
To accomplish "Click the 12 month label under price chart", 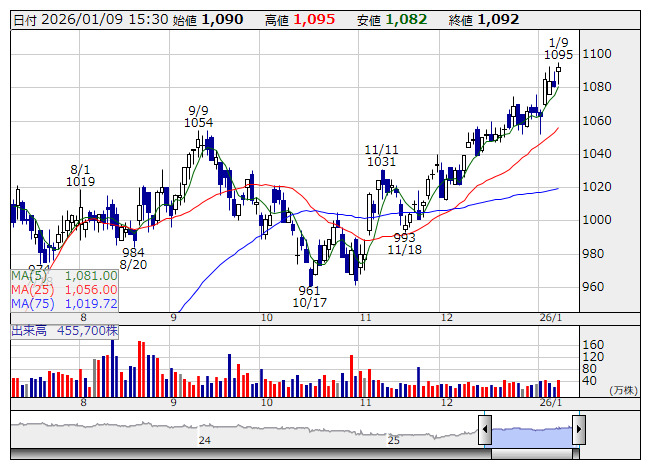I will (446, 318).
